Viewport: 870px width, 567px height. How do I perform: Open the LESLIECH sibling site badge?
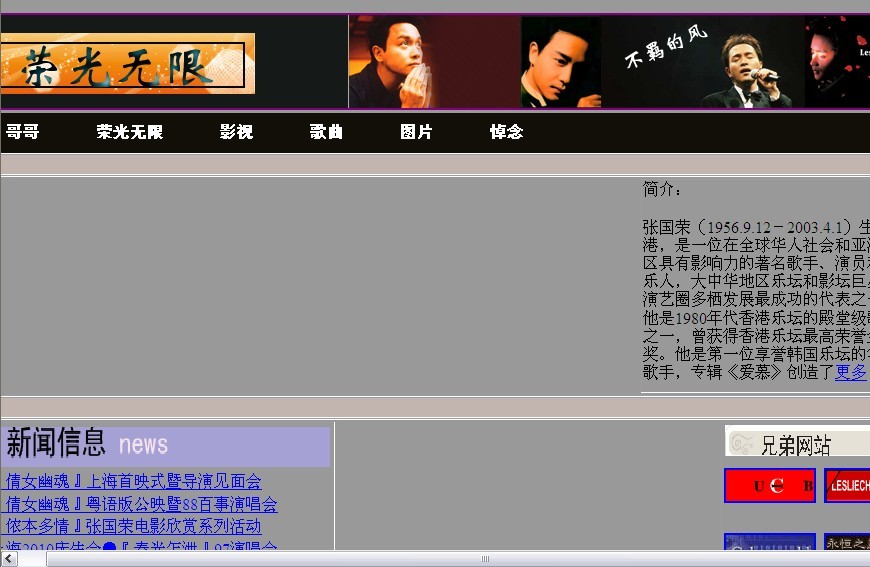[847, 486]
